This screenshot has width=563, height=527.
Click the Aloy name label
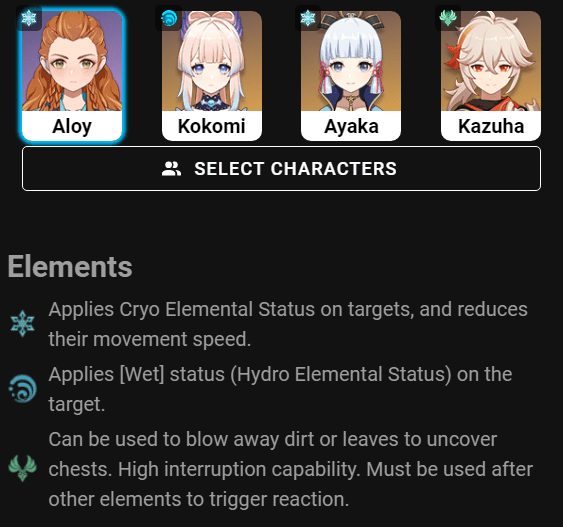72,126
